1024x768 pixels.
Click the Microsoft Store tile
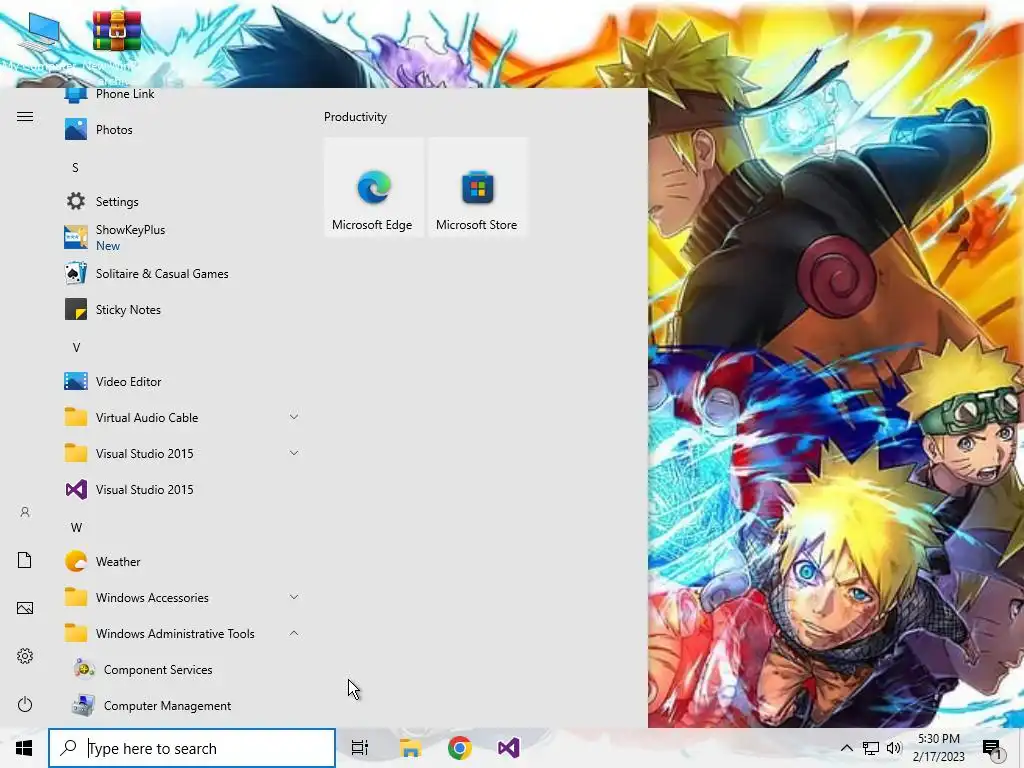click(x=477, y=187)
